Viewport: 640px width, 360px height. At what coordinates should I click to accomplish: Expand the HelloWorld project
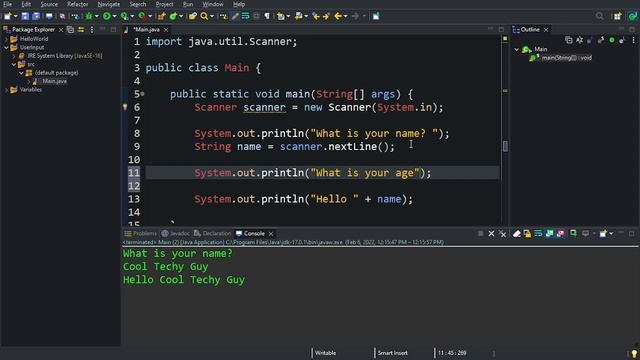click(7, 39)
